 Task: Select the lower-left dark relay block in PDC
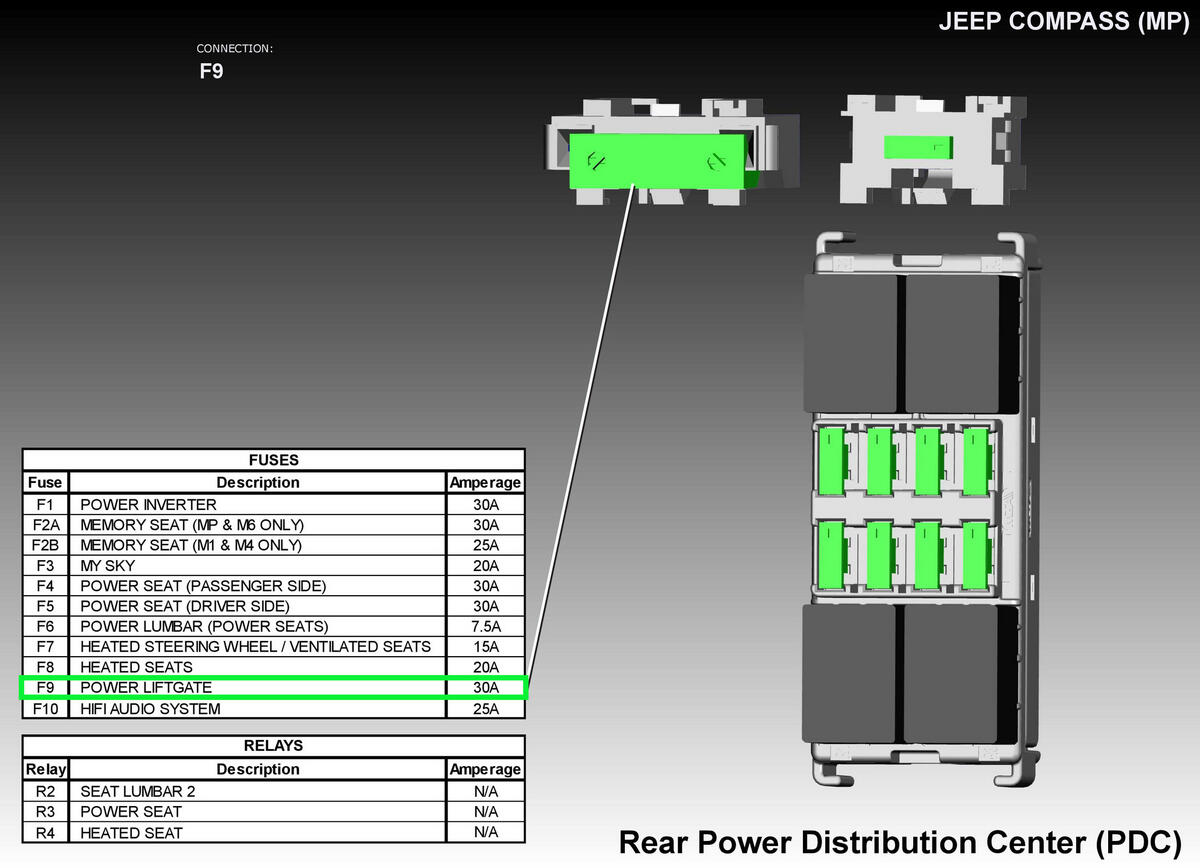tap(852, 673)
